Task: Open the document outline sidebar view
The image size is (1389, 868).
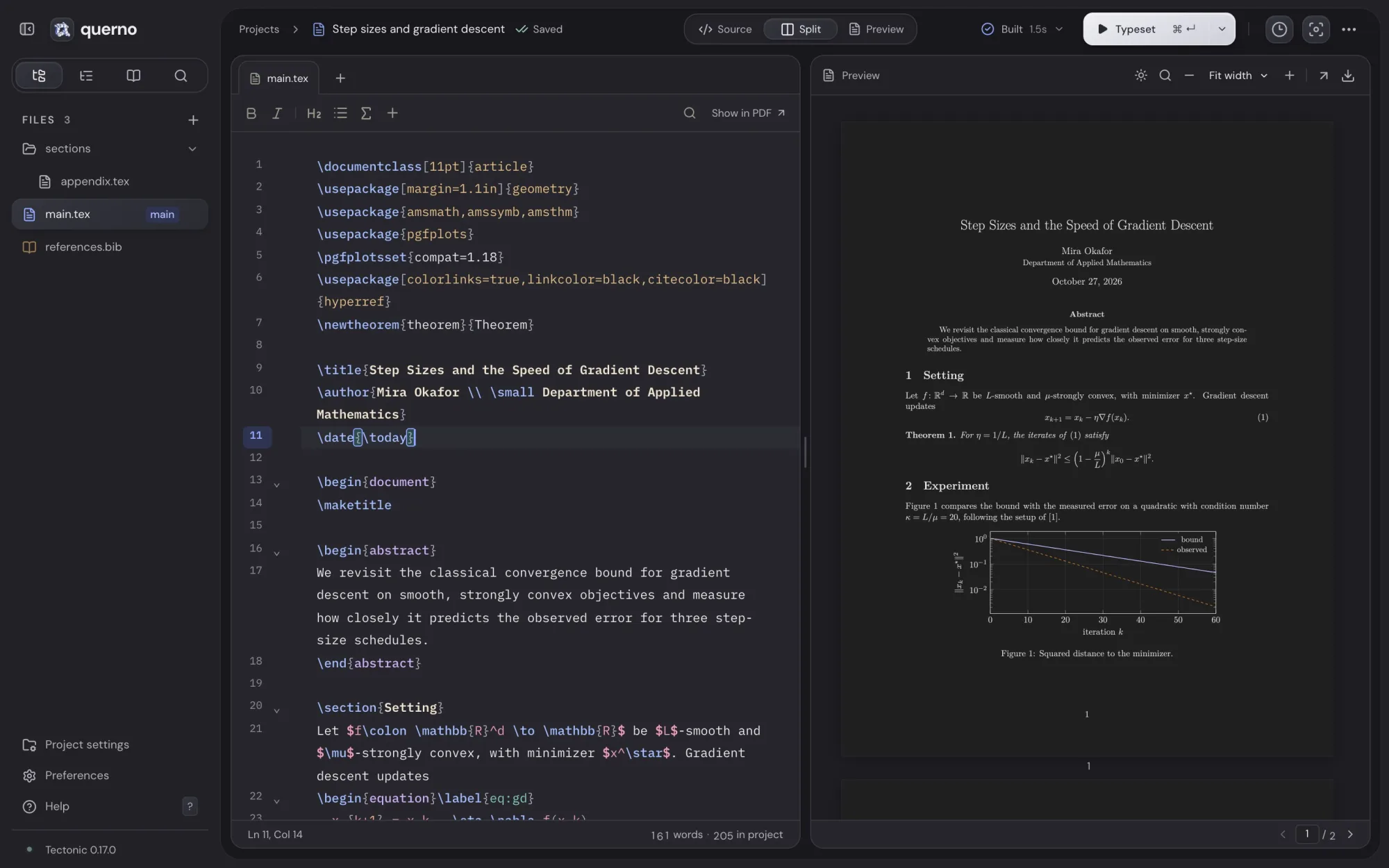Action: (86, 76)
